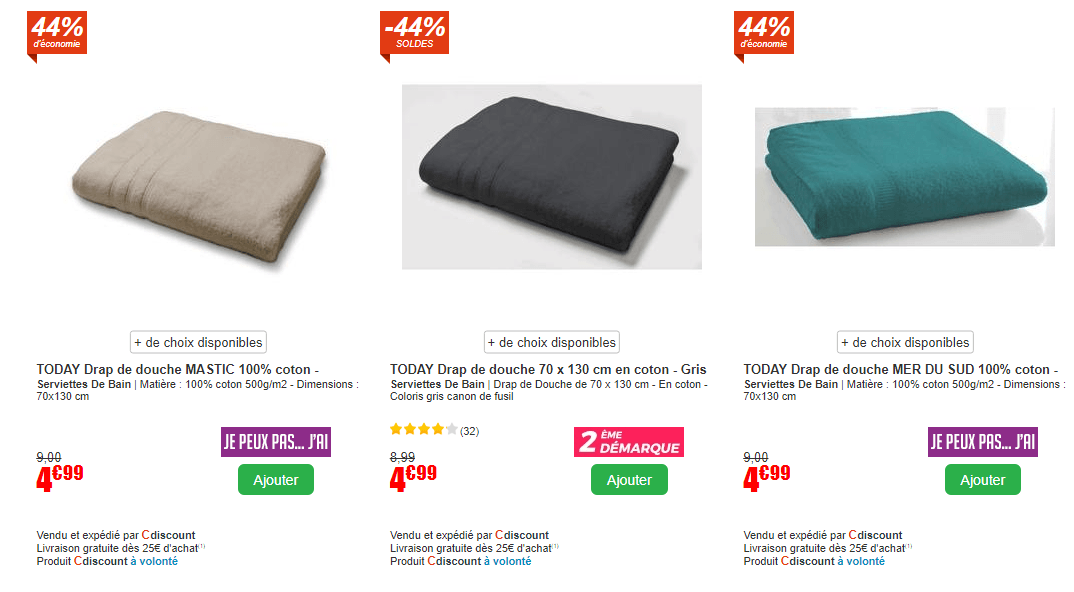
Task: Click 'à volonté' link under the MASTIC towel
Action: [154, 561]
